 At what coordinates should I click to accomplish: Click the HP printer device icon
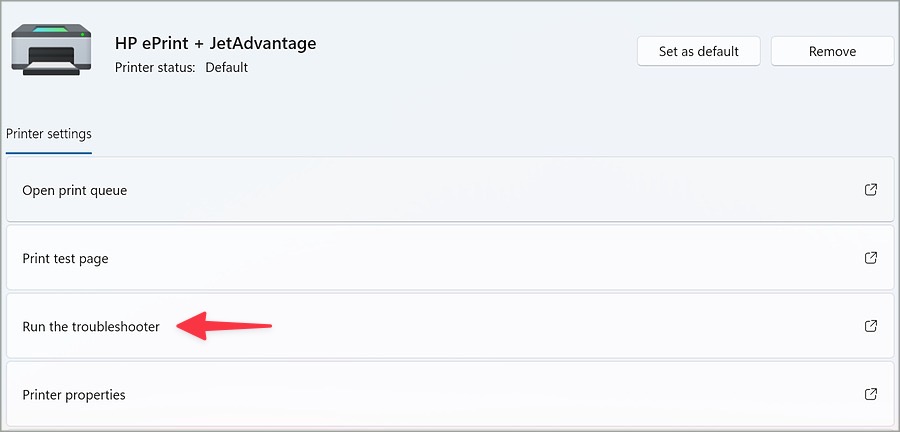(51, 50)
